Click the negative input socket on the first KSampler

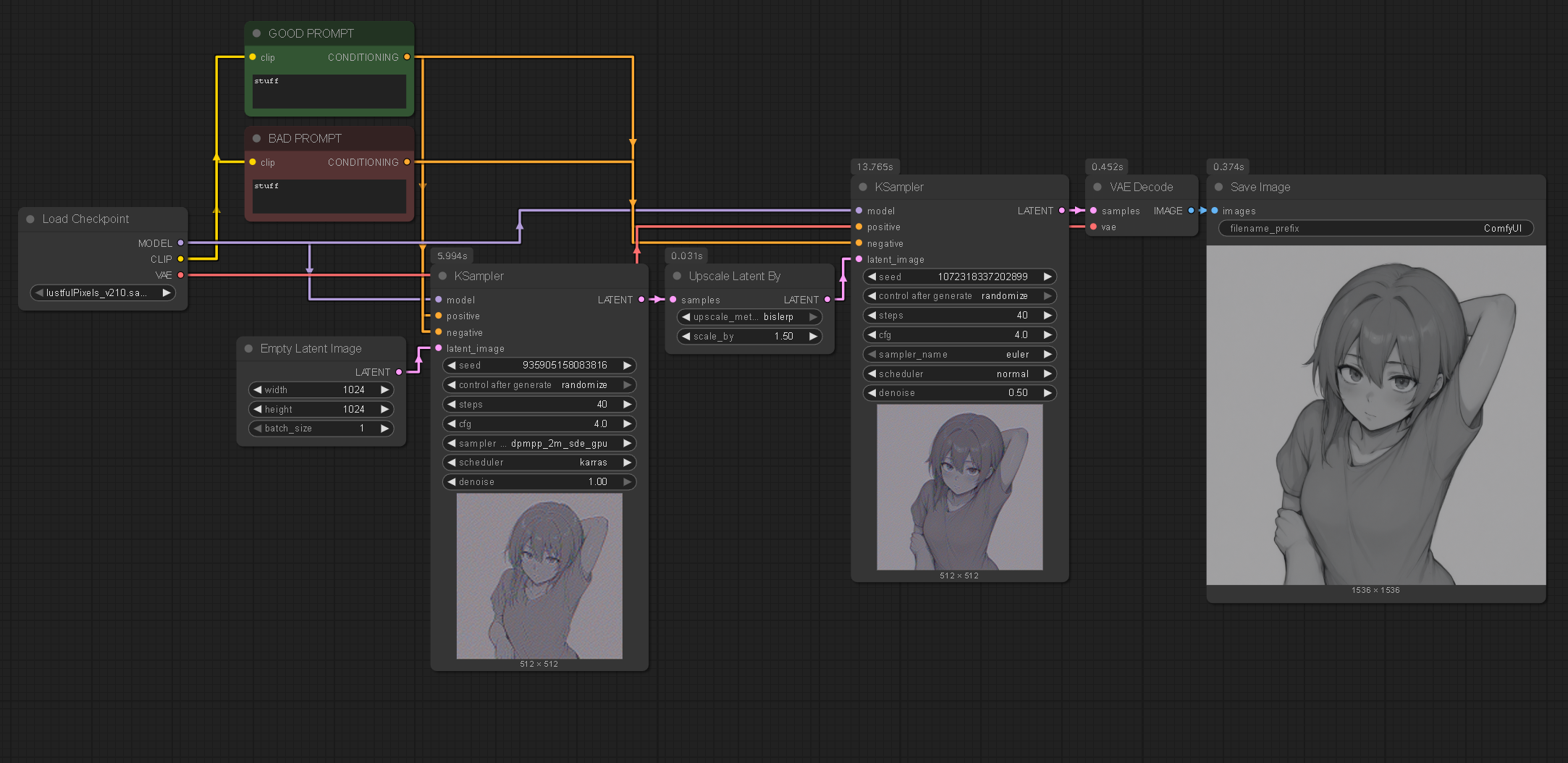(x=439, y=332)
